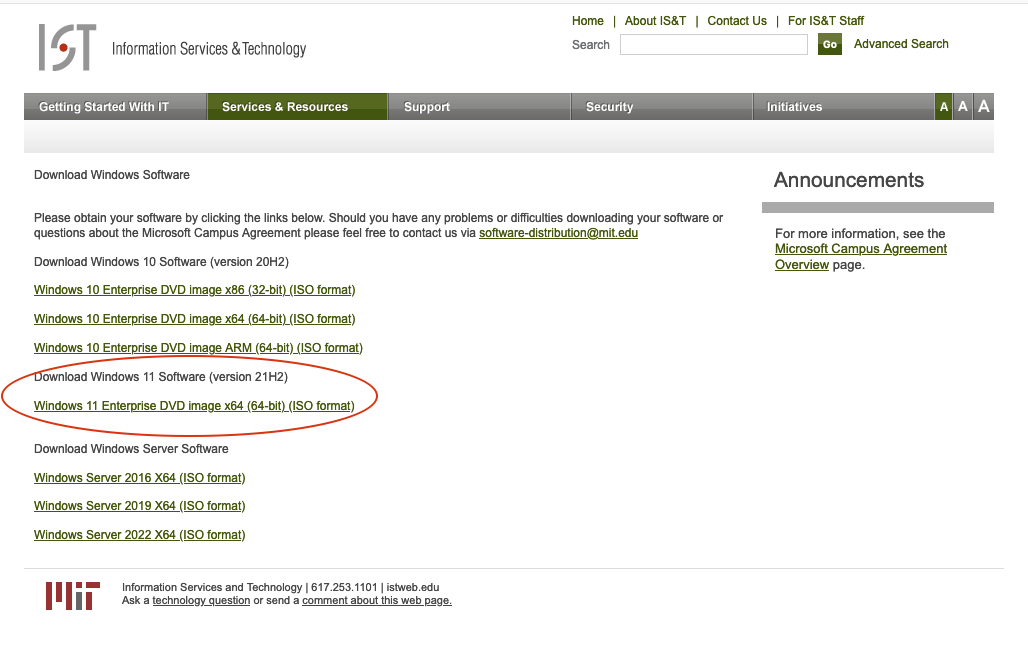The width and height of the screenshot is (1028, 653).
Task: Download Windows 11 Enterprise x64 ISO
Action: coord(194,406)
